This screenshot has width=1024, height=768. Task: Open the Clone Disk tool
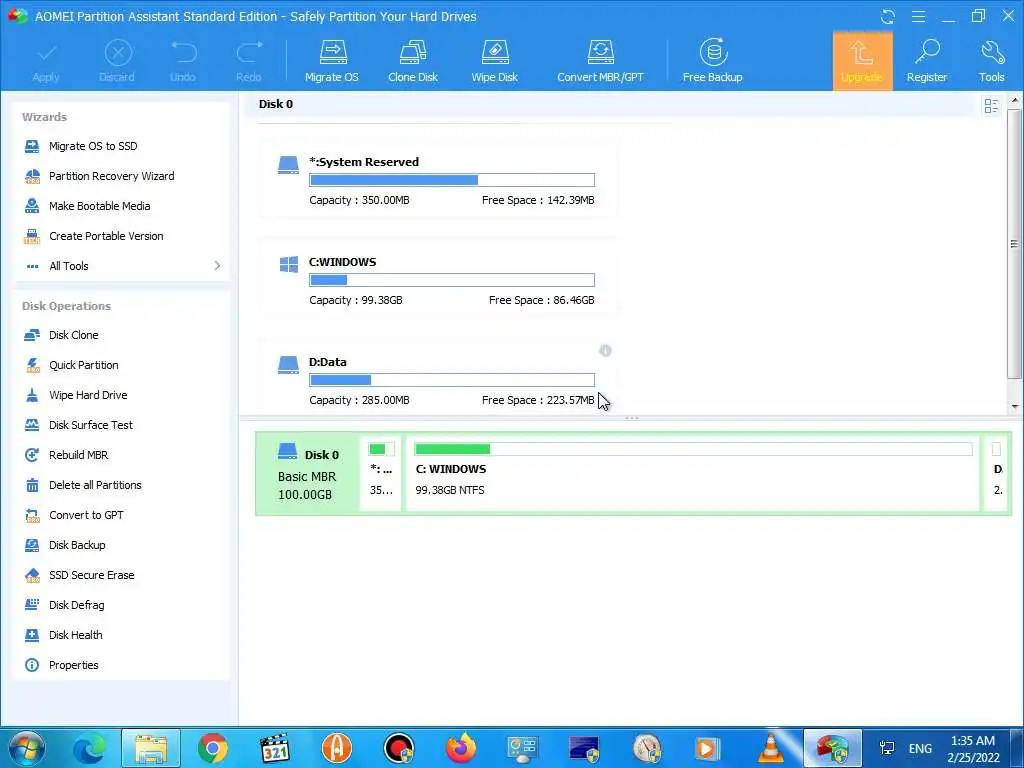(x=413, y=61)
